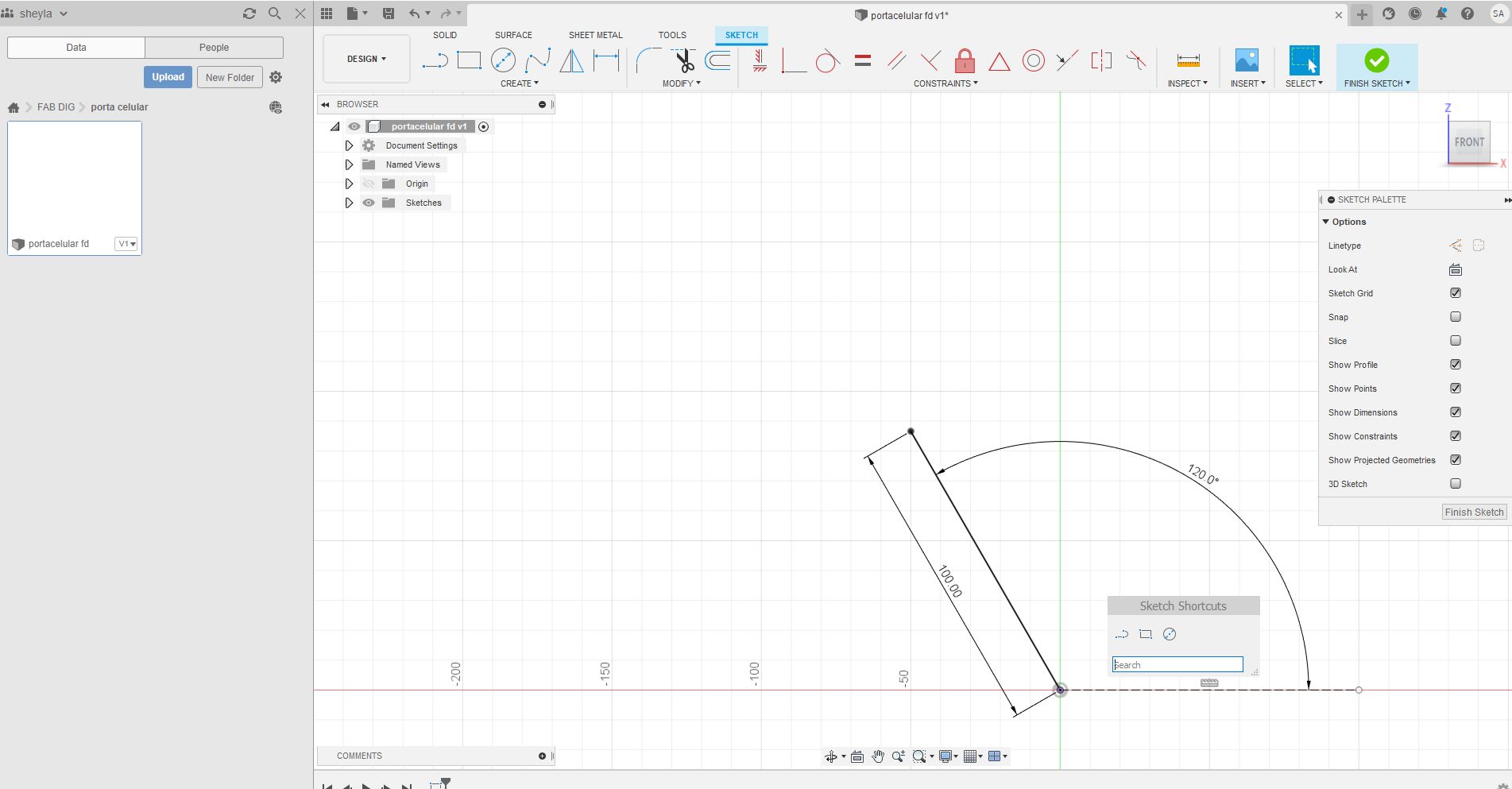Open the CONSTRAINTS dropdown menu
Viewport: 1512px width, 789px height.
(945, 83)
